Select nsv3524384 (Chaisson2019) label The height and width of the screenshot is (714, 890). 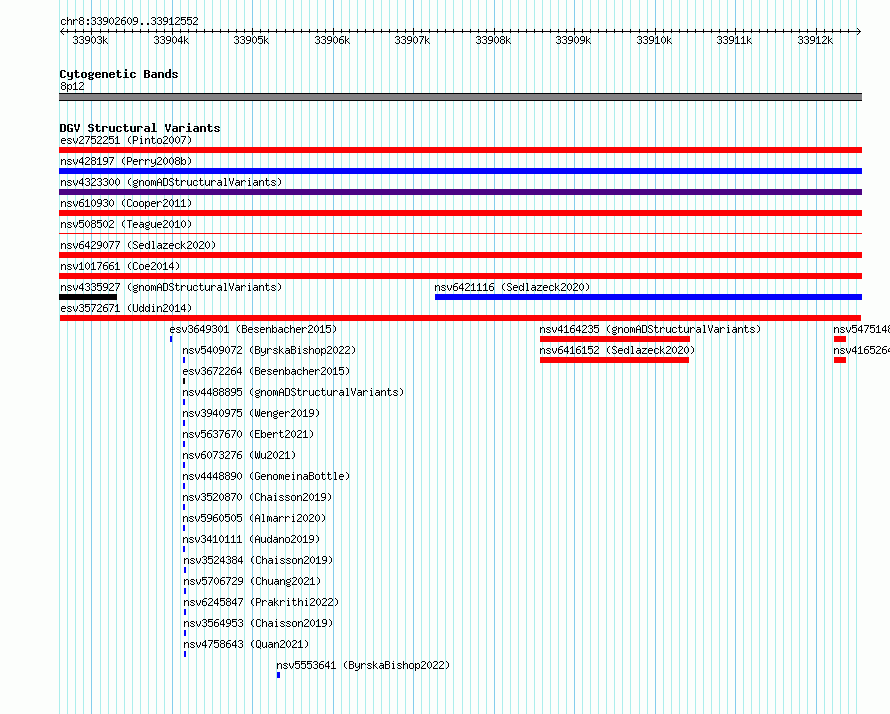coord(258,560)
